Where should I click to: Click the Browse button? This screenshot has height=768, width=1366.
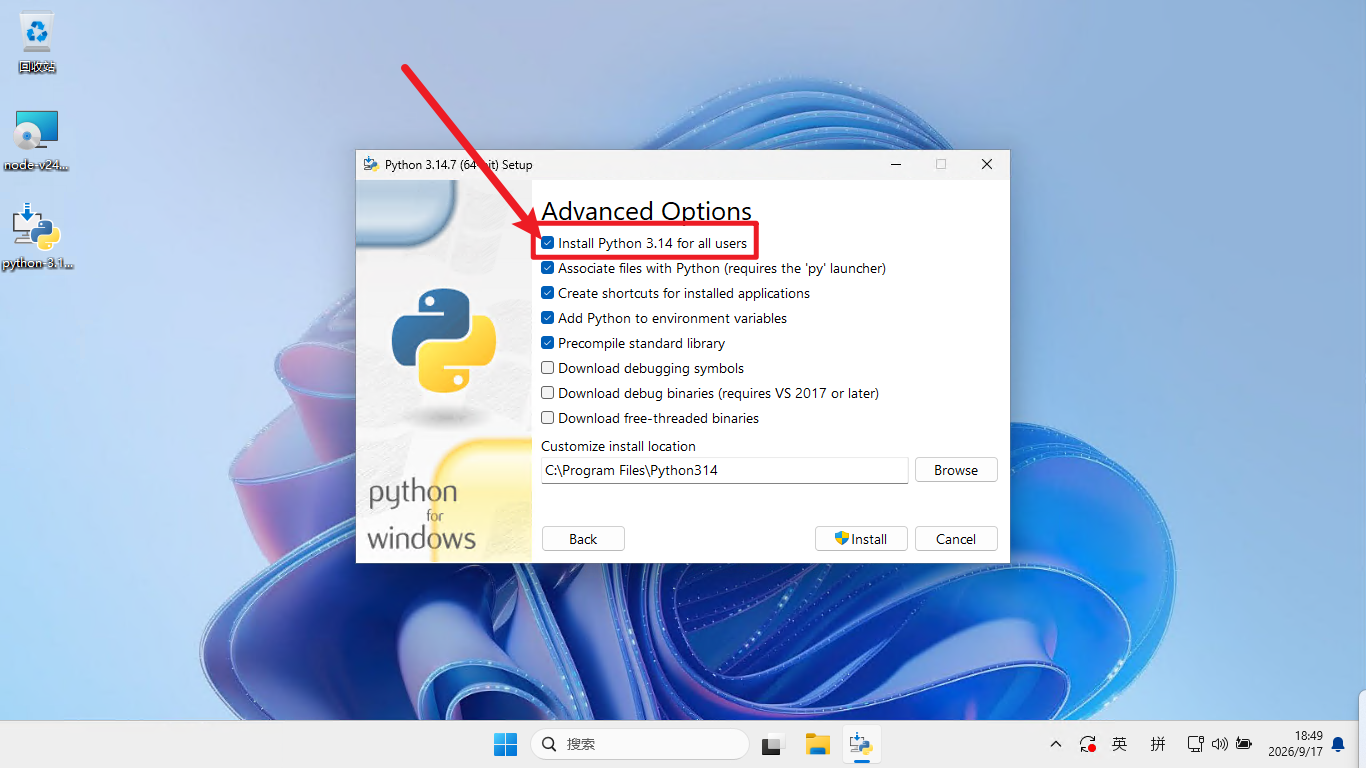click(x=956, y=470)
